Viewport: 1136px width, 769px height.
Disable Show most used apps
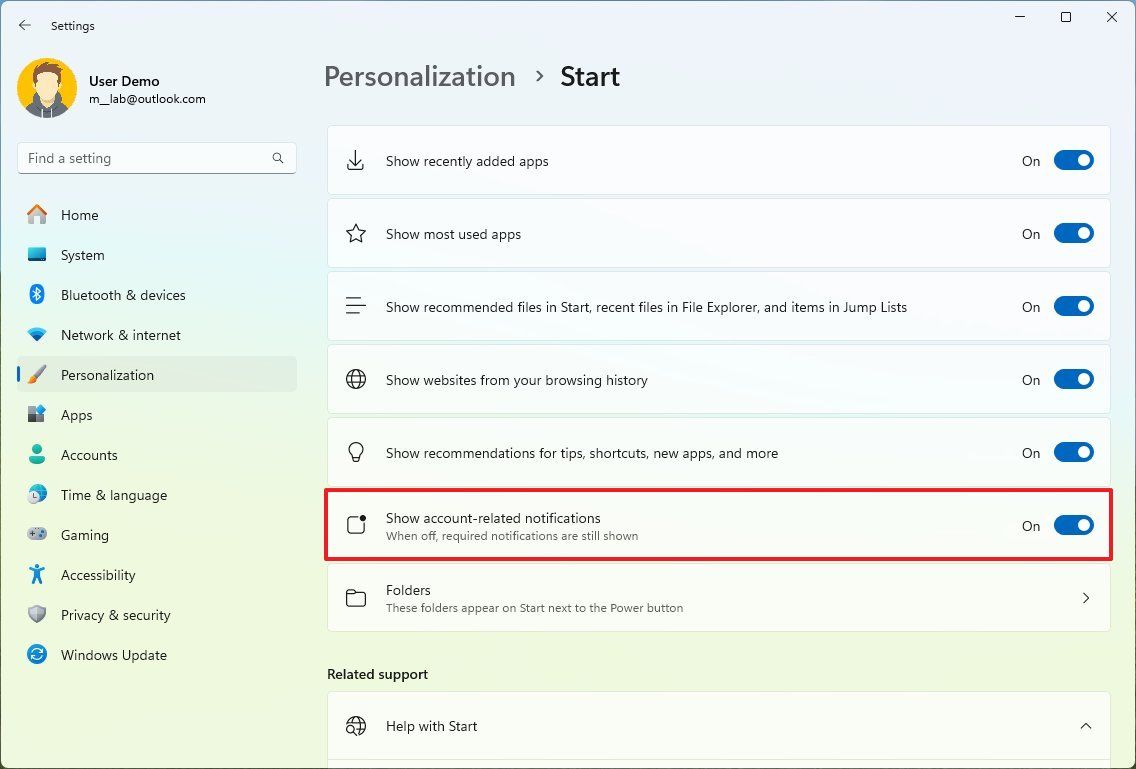[1073, 233]
